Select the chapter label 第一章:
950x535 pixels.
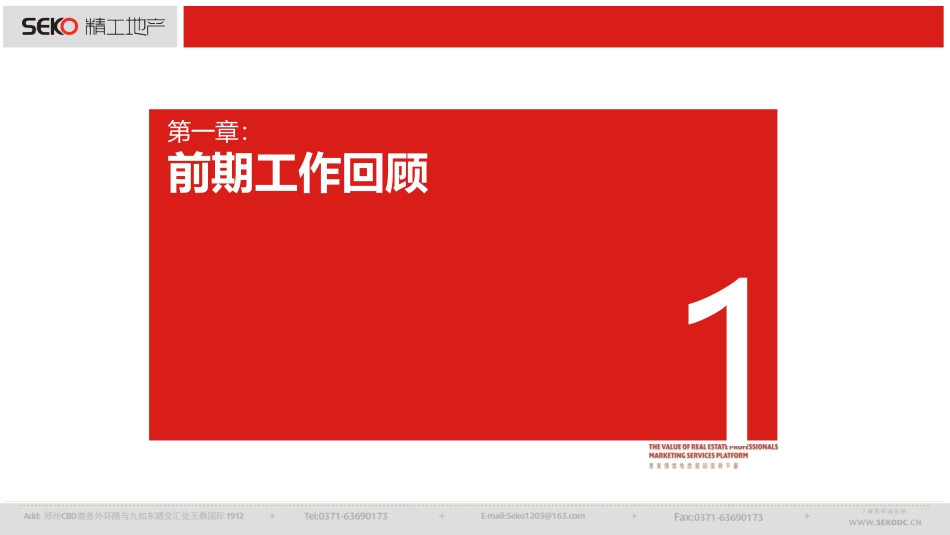pyautogui.click(x=208, y=131)
